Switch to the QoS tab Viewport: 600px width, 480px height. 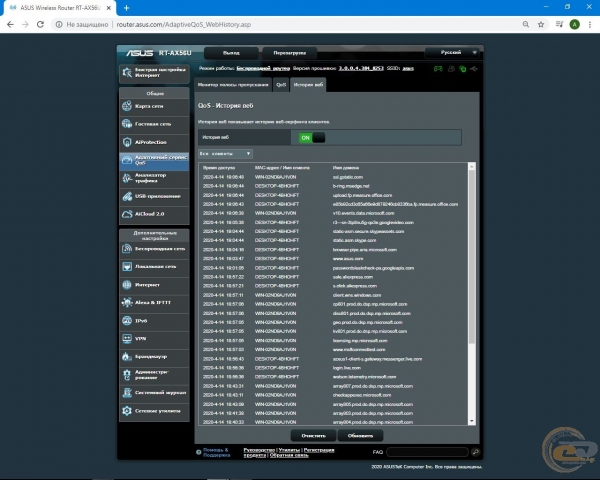[x=281, y=85]
